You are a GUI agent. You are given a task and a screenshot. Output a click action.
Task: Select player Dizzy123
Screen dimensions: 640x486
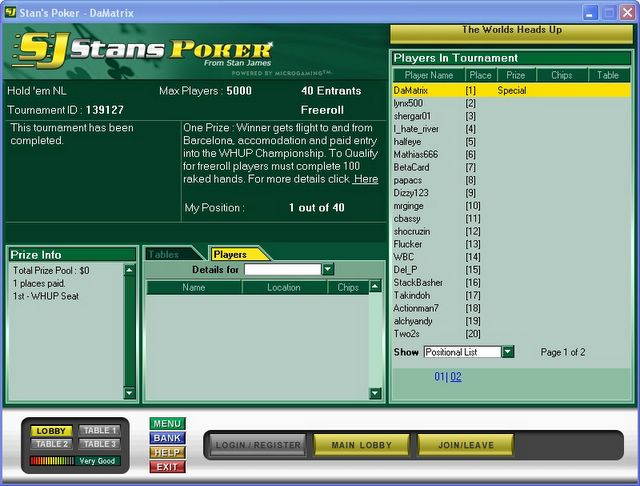[x=511, y=193]
